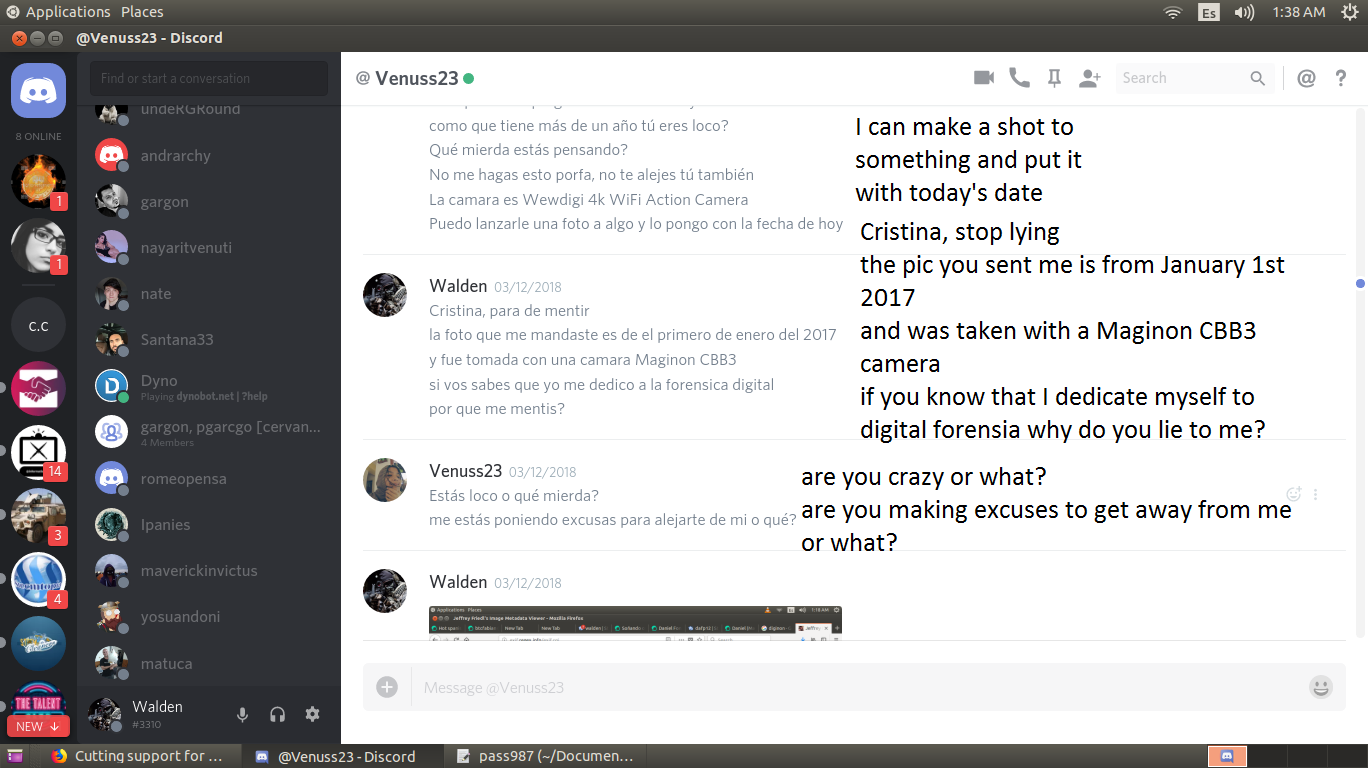The image size is (1368, 768).
Task: Open the blue globe server with badge 4
Action: point(38,580)
